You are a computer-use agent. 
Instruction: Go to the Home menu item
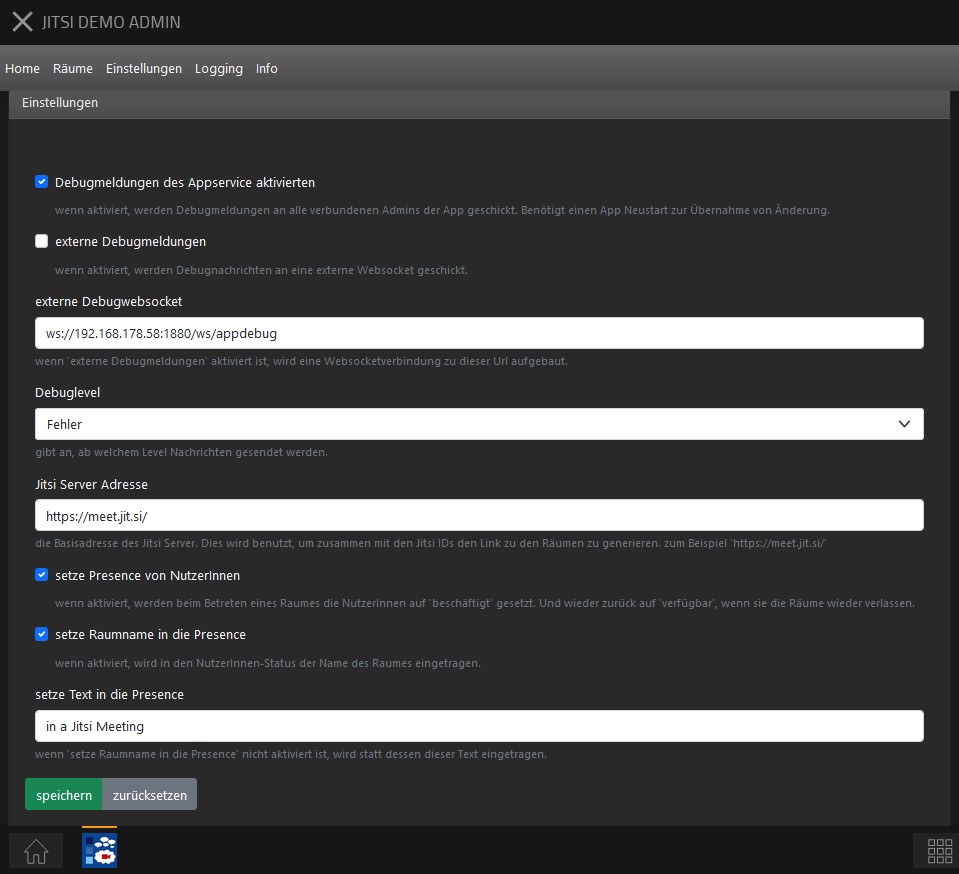[23, 69]
